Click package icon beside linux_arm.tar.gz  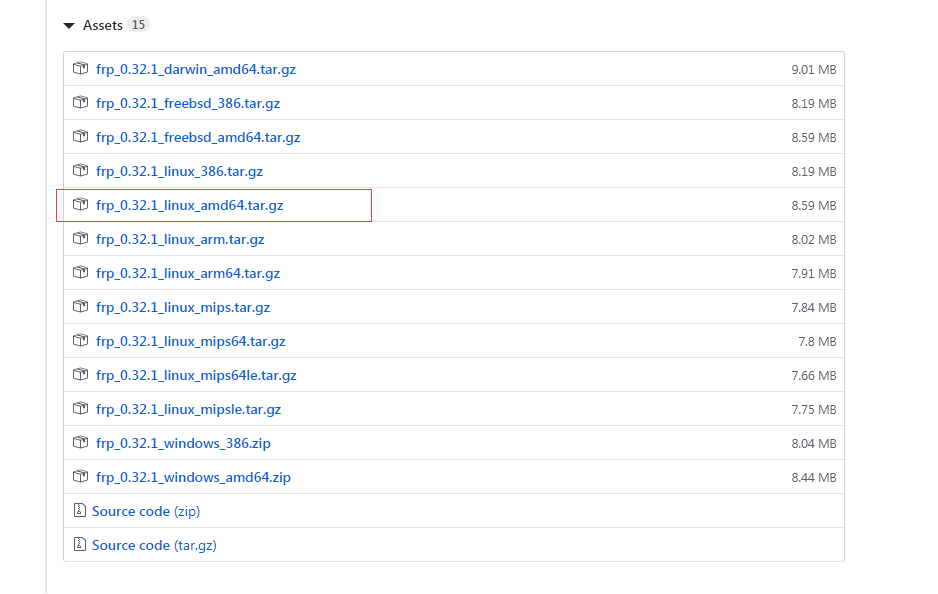[x=80, y=239]
